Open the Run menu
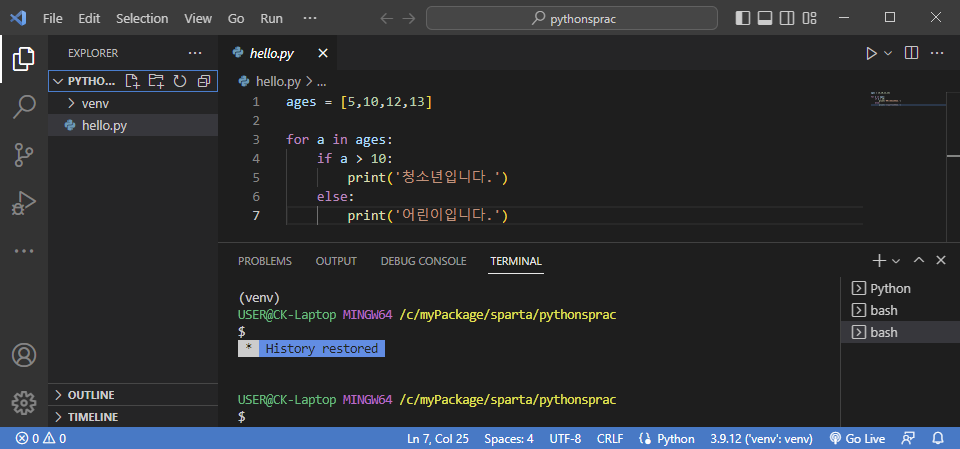 pyautogui.click(x=271, y=18)
